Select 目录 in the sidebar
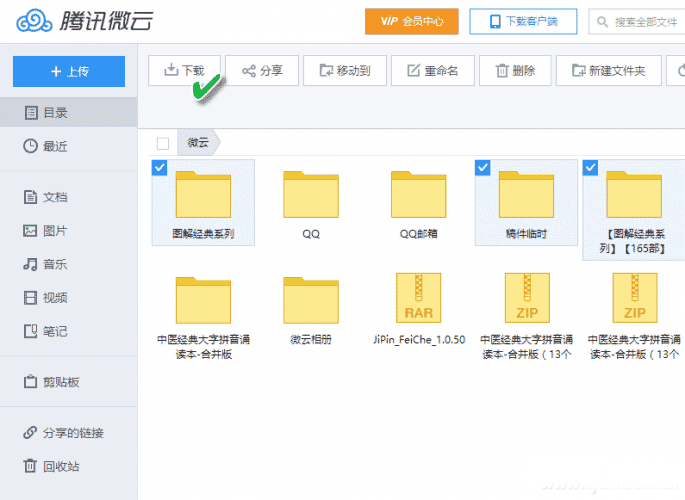Image resolution: width=685 pixels, height=500 pixels. pos(69,112)
